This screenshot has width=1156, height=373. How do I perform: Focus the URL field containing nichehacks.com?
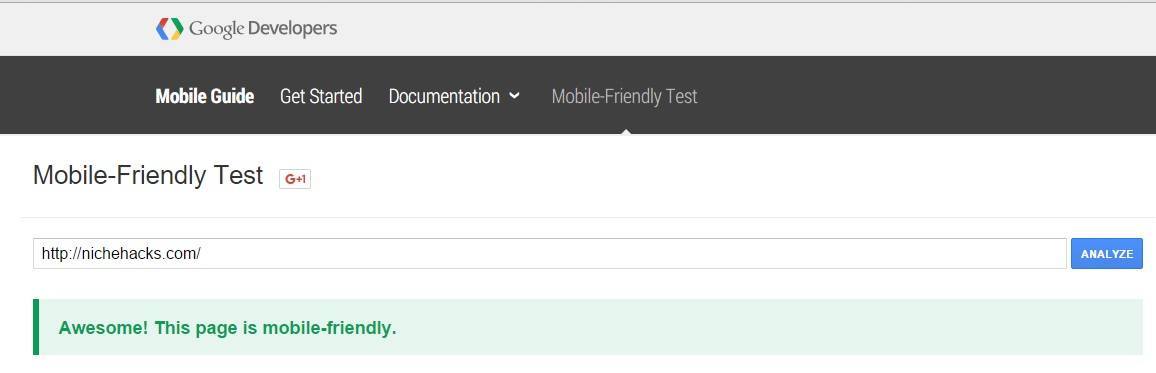pos(550,254)
